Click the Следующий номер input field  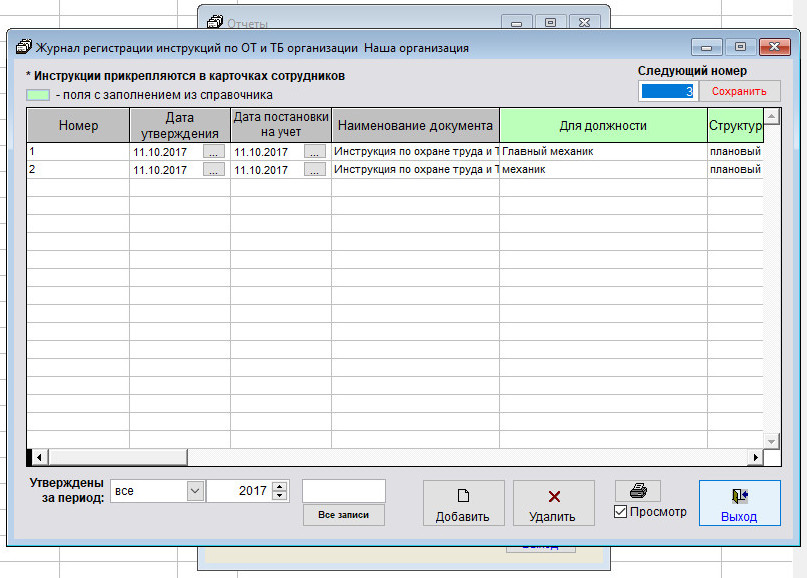(667, 91)
